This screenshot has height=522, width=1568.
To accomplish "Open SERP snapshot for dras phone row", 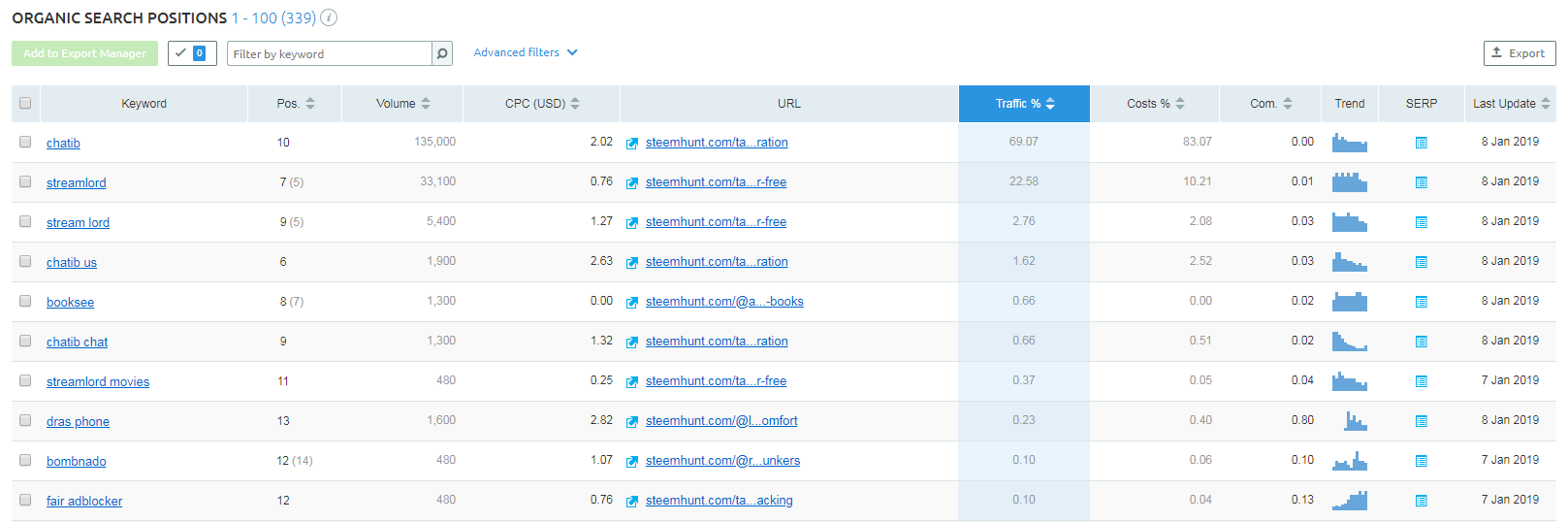I will coord(1421,421).
